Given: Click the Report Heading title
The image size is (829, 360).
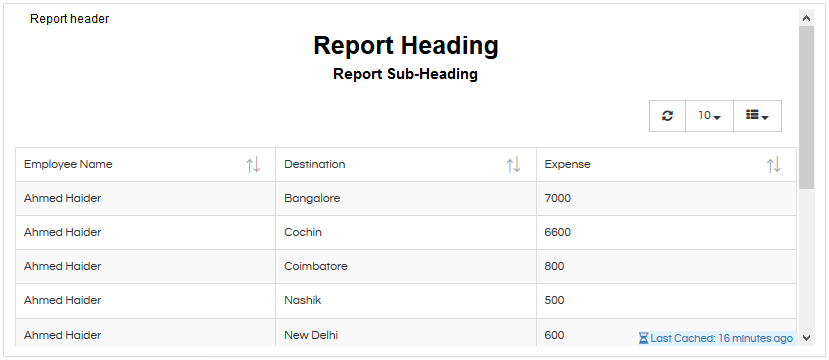Looking at the screenshot, I should 406,45.
